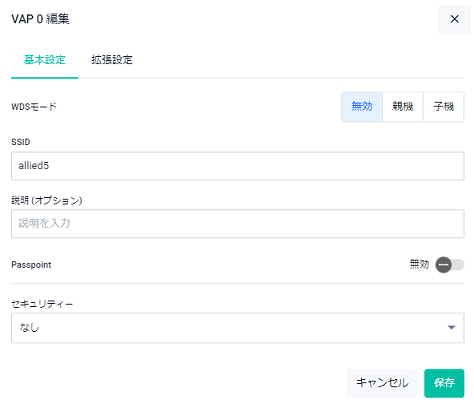The image size is (474, 404).
Task: Click the security dropdown arrow icon
Action: click(x=451, y=328)
